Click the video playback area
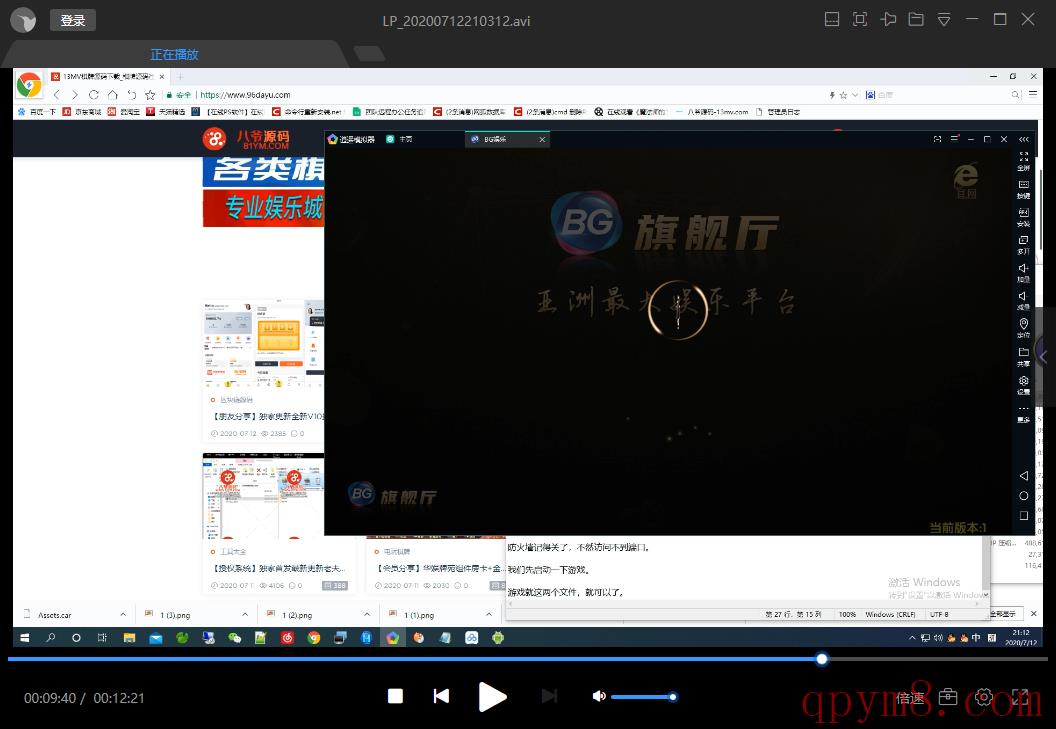 (x=528, y=357)
